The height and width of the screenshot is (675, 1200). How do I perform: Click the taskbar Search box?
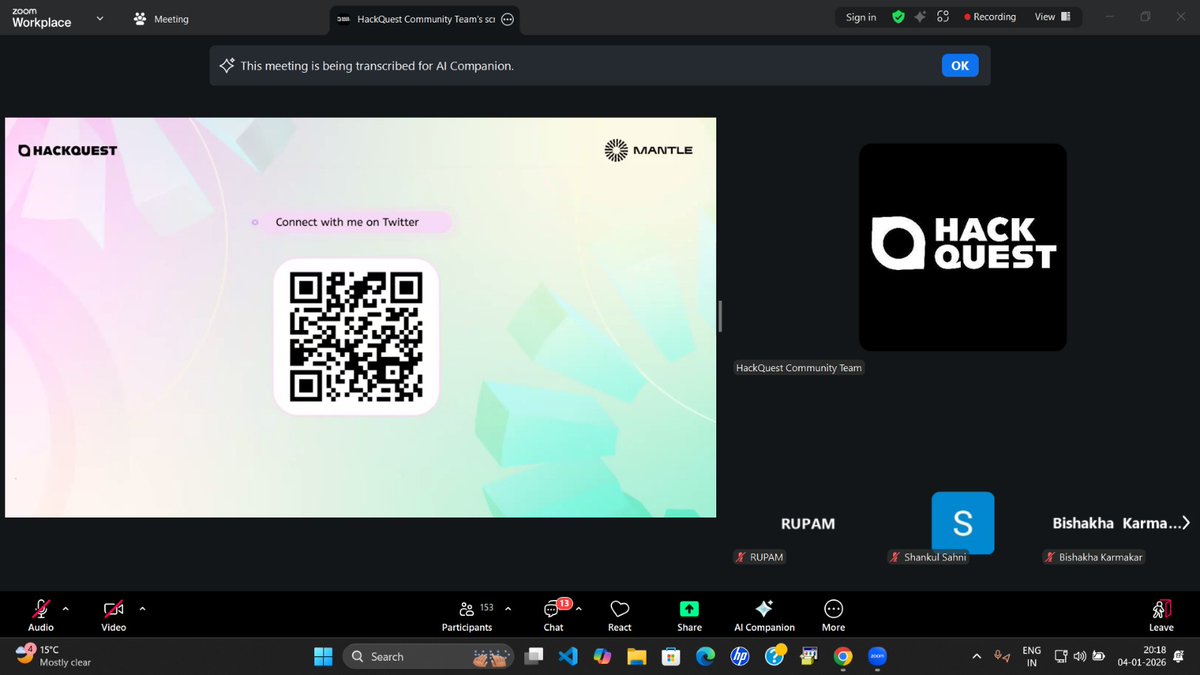pyautogui.click(x=428, y=656)
